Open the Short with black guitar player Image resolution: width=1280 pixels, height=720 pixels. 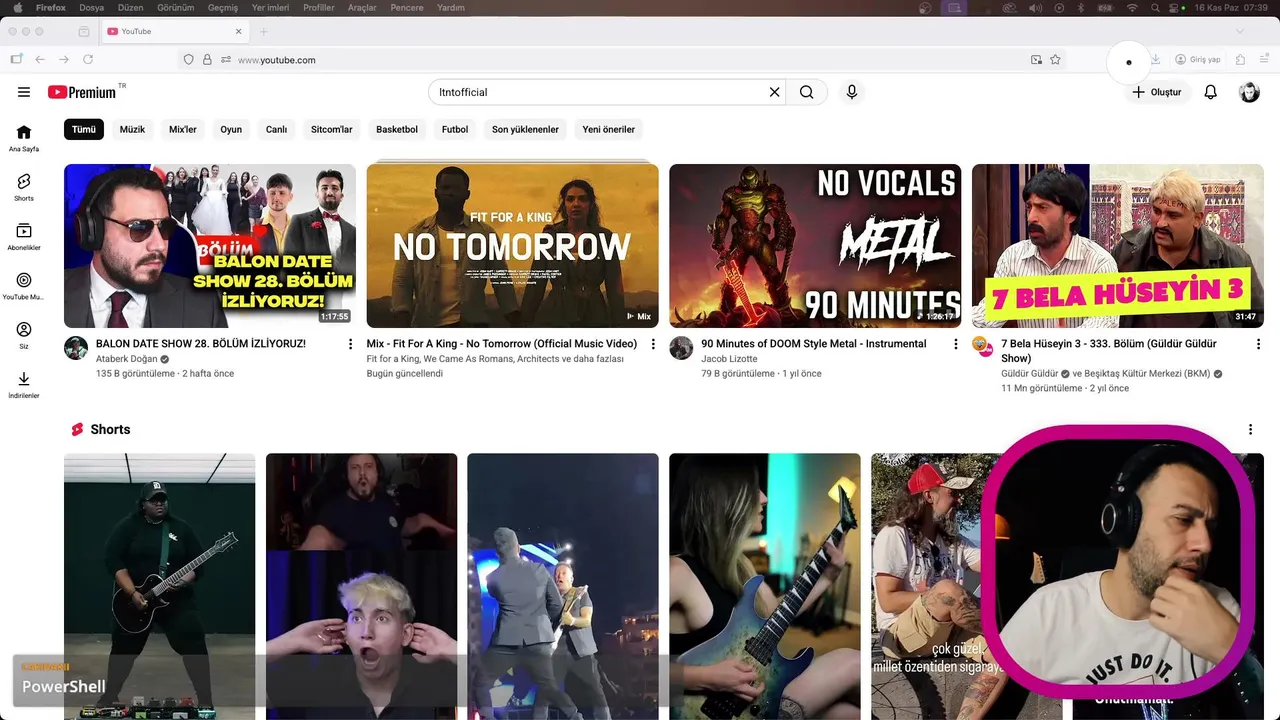click(160, 586)
